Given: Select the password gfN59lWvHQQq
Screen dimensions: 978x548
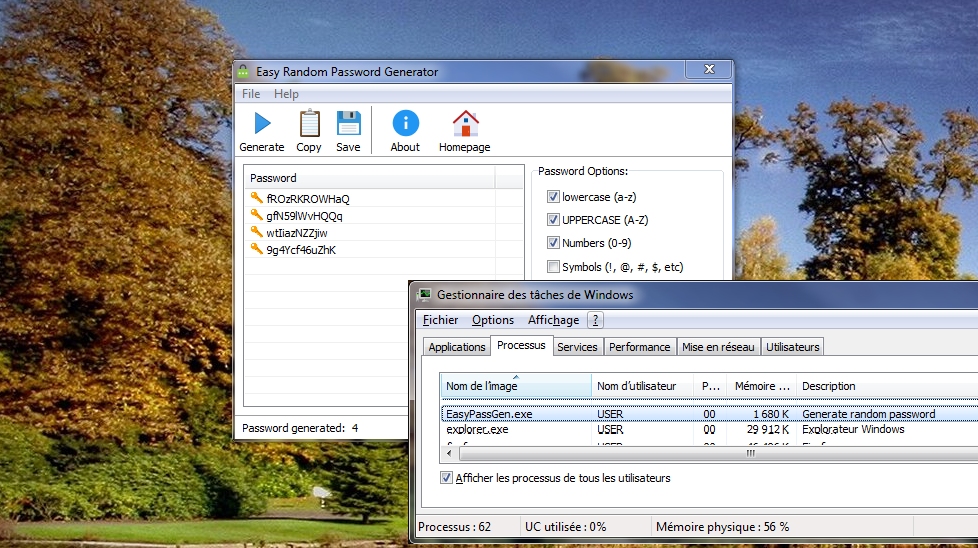Looking at the screenshot, I should pyautogui.click(x=304, y=216).
